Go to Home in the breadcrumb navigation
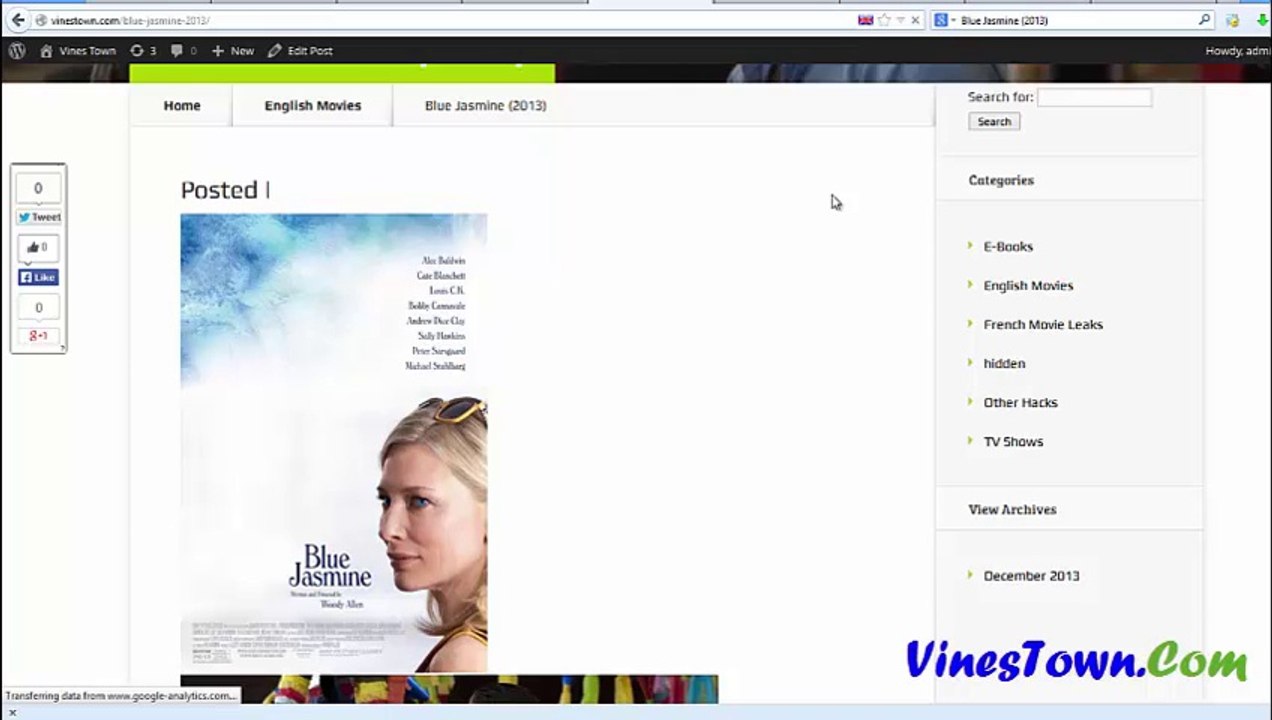 tap(182, 105)
